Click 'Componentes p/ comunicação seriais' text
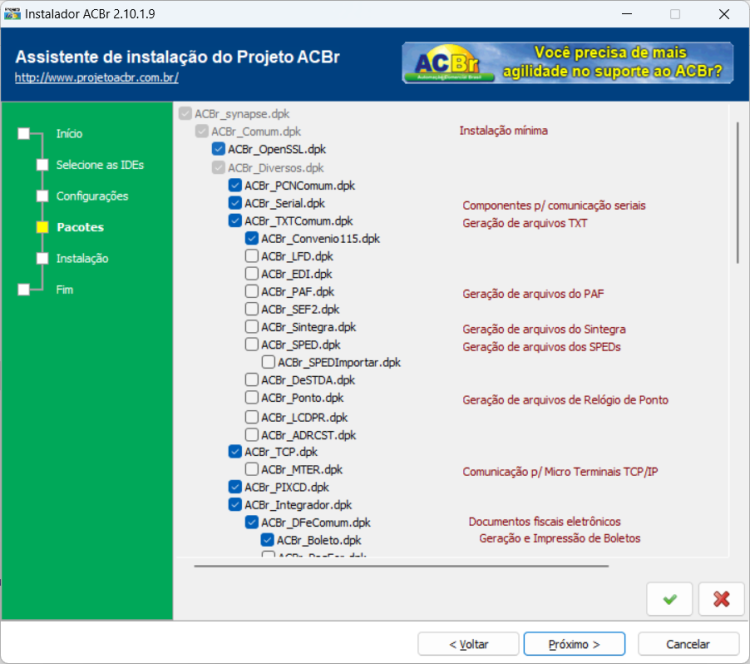Viewport: 750px width, 664px height. [554, 206]
